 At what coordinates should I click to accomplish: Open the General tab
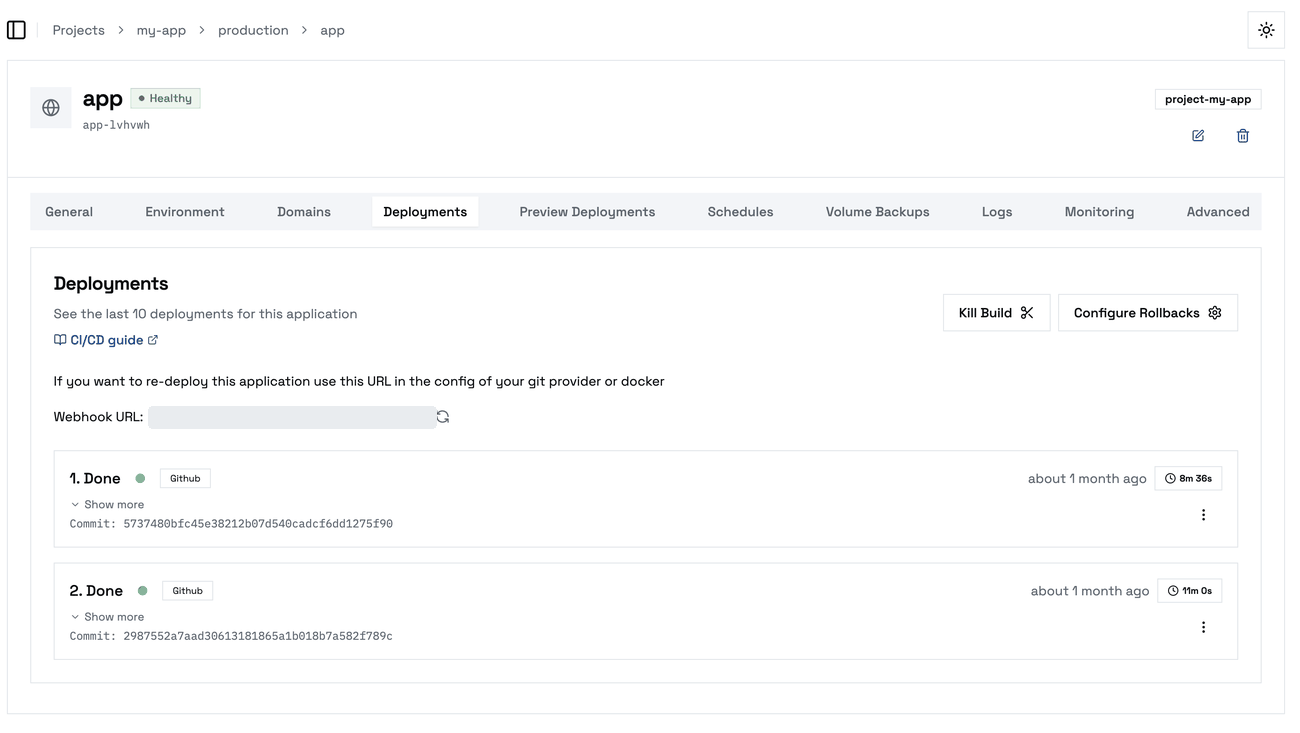(x=69, y=212)
